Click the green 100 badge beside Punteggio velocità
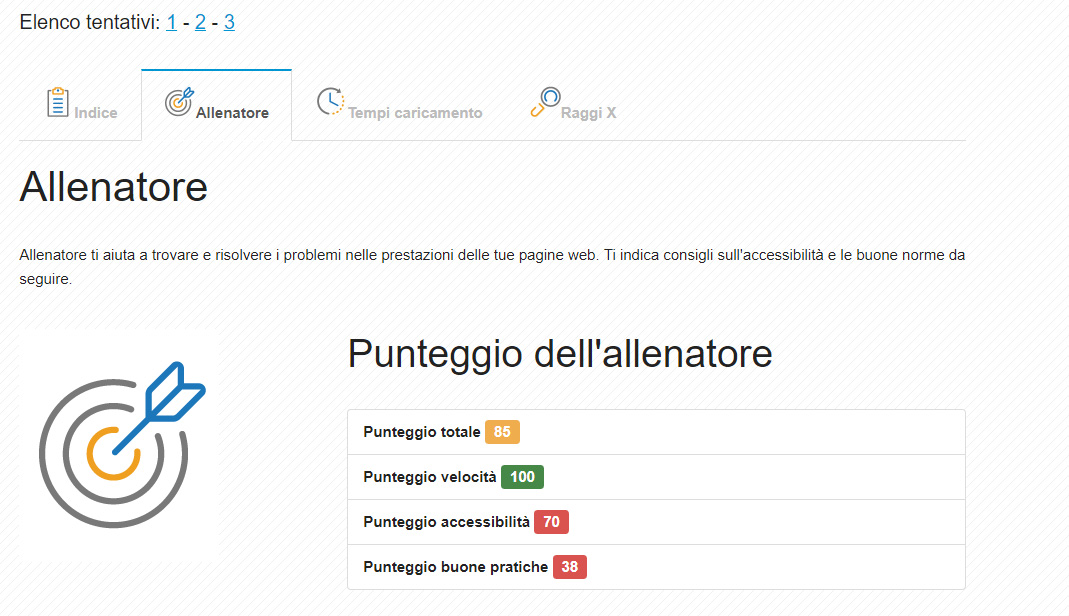Image resolution: width=1069 pixels, height=616 pixels. pos(521,477)
